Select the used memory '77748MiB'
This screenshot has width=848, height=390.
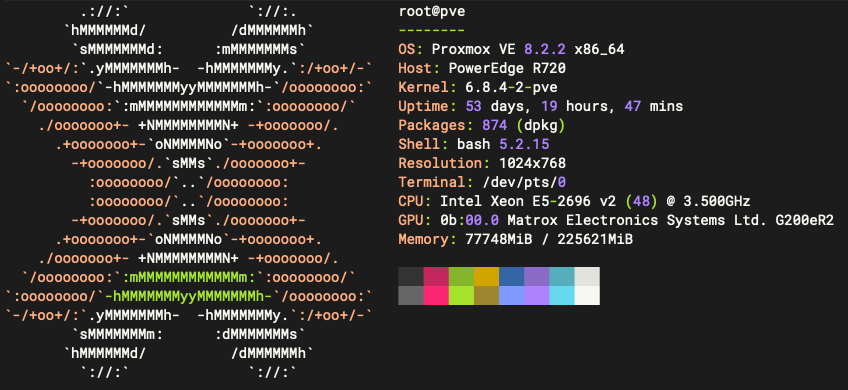click(499, 239)
